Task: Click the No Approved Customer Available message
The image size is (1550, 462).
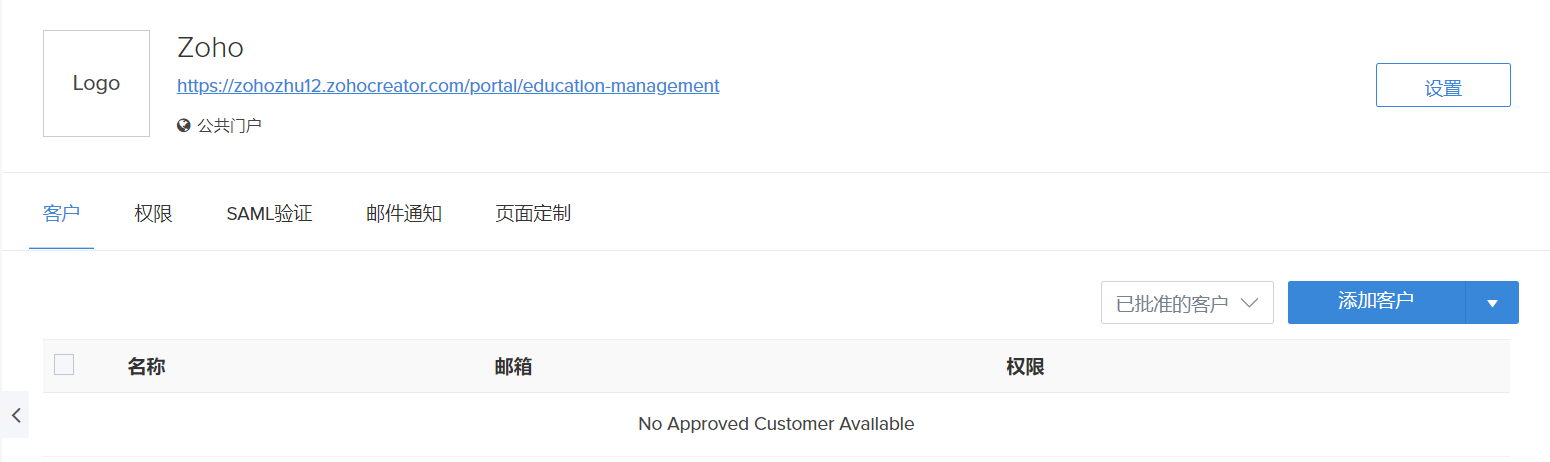Action: click(776, 424)
